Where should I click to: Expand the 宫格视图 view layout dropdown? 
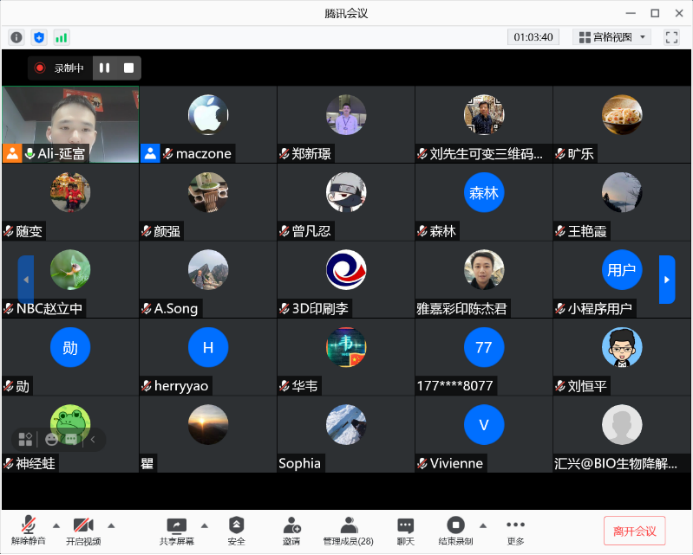tap(613, 37)
